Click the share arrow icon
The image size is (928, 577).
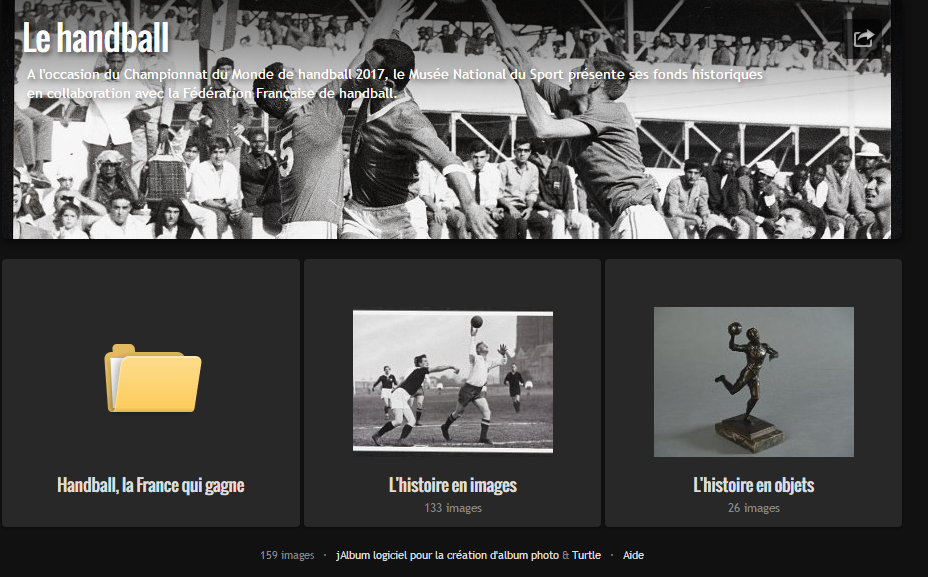click(x=863, y=38)
